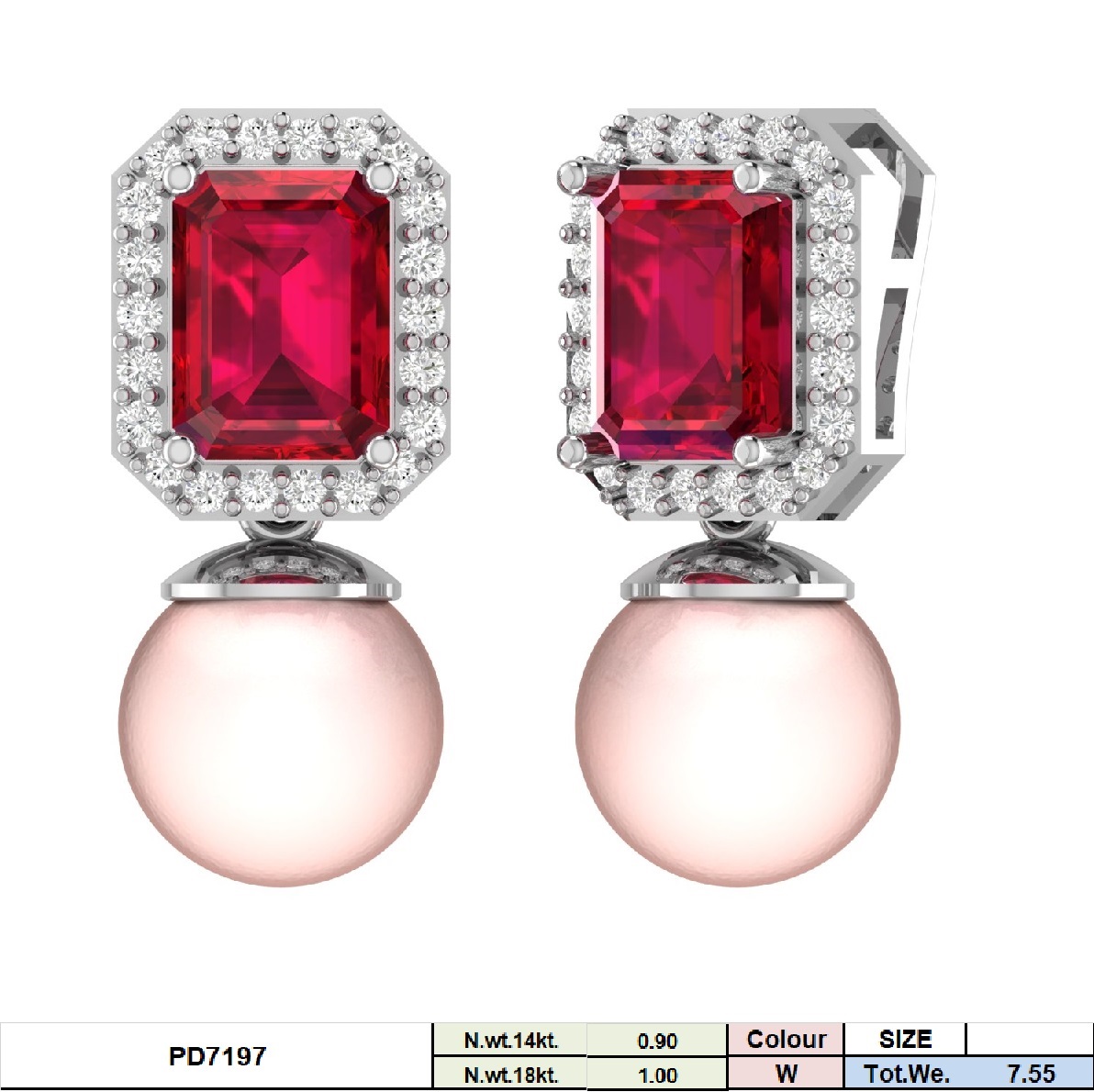Click the empty cell next to SIZE
Image resolution: width=1094 pixels, height=1092 pixels.
click(x=1029, y=1040)
